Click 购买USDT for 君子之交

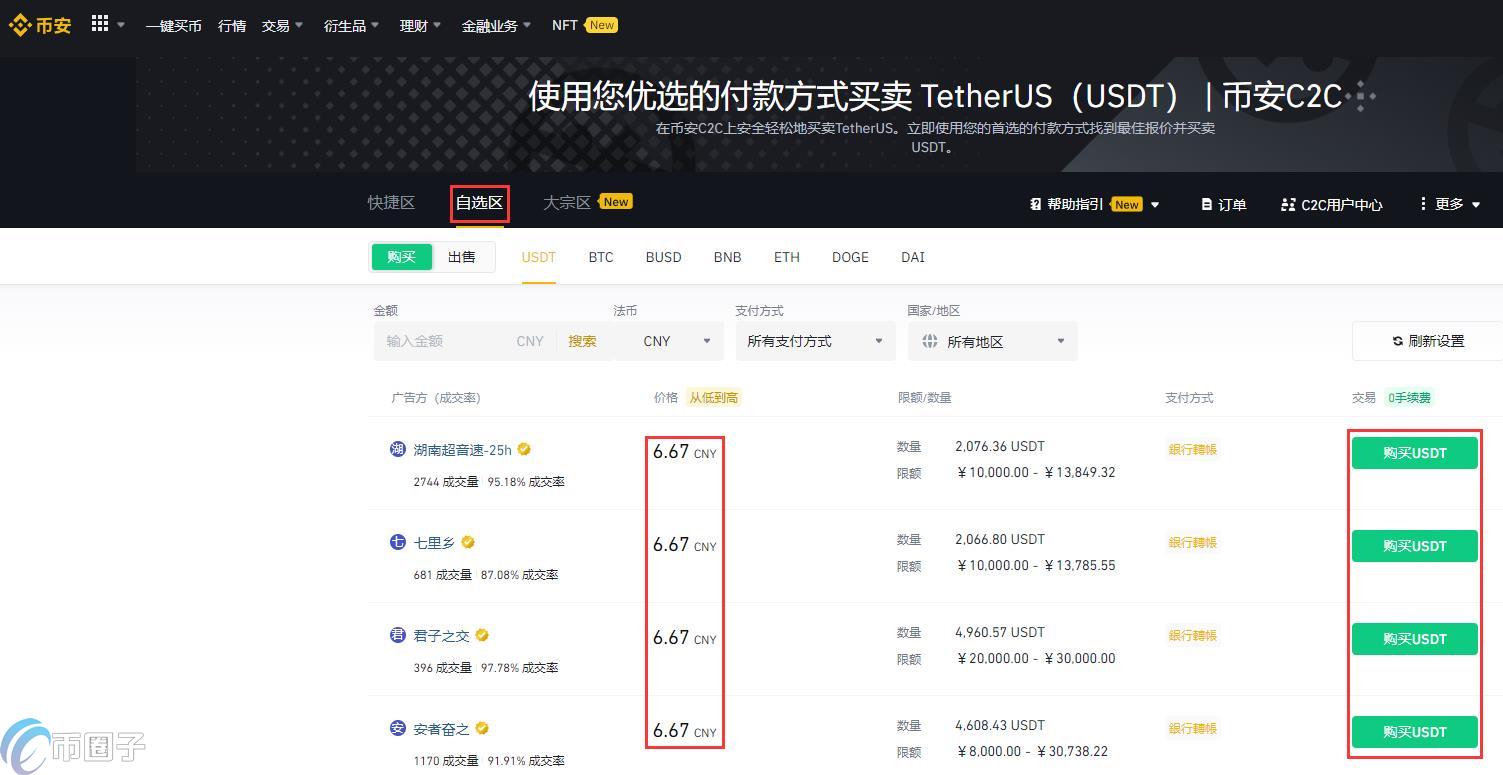coord(1415,639)
